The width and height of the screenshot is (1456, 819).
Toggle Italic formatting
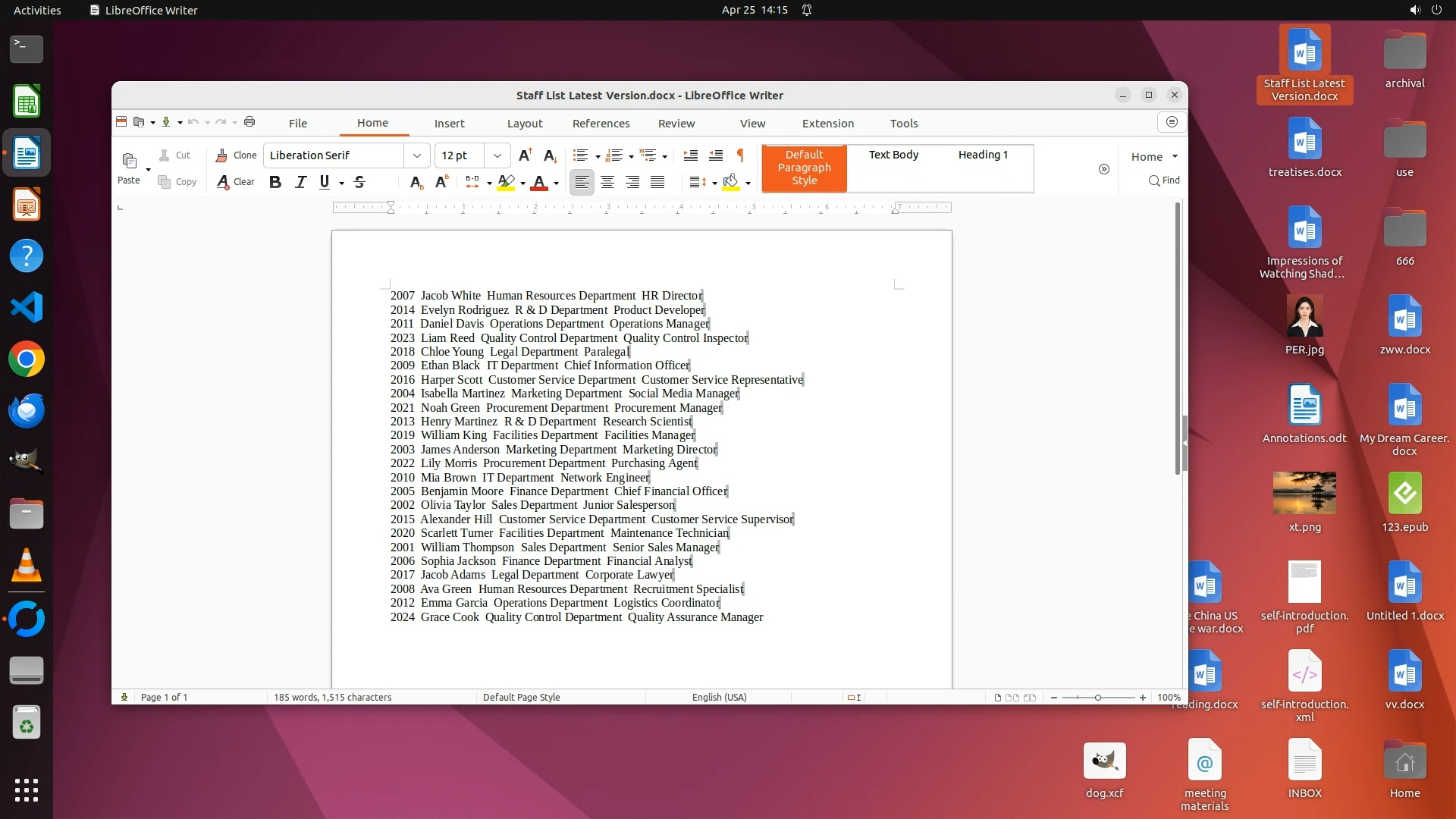tap(300, 182)
